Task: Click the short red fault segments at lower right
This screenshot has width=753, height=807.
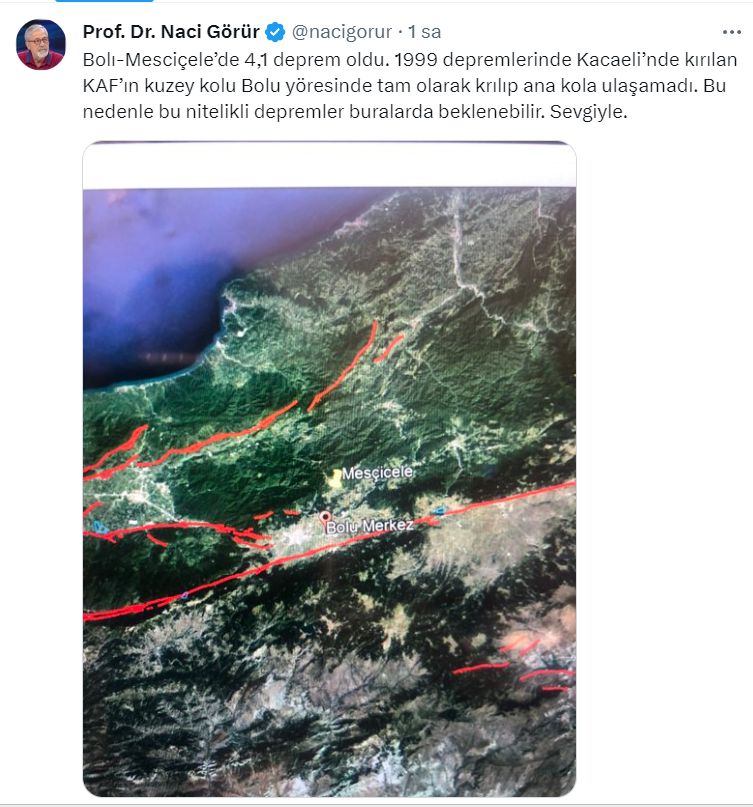Action: click(x=515, y=666)
